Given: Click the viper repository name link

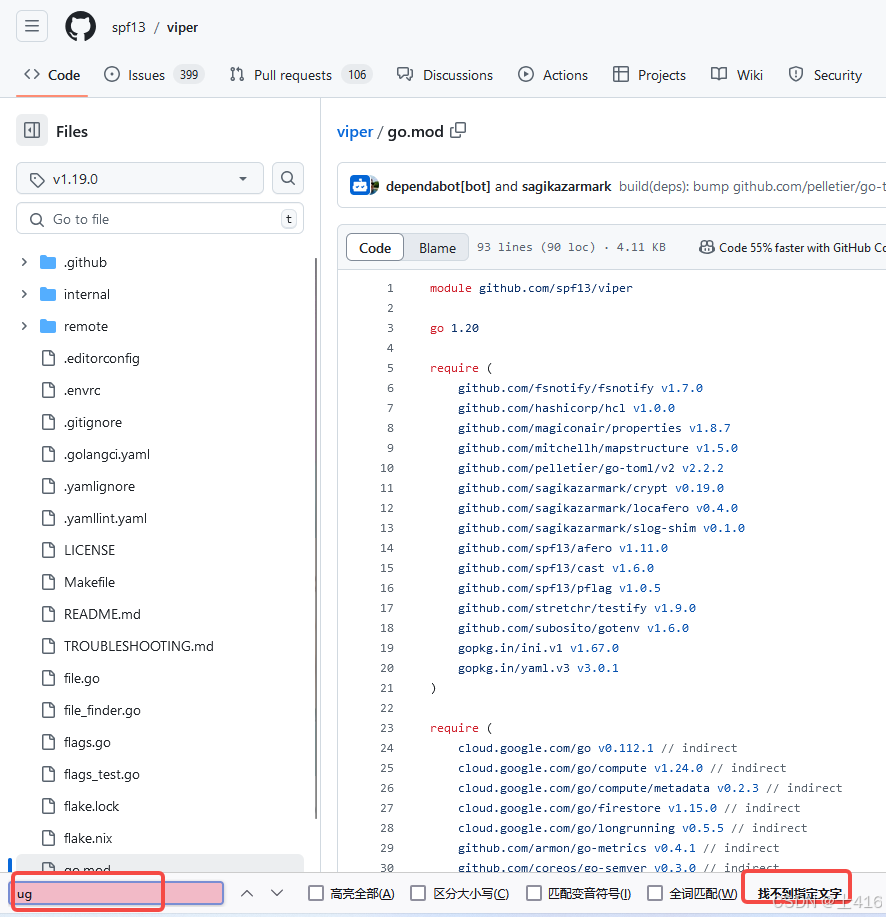Looking at the screenshot, I should [x=182, y=27].
